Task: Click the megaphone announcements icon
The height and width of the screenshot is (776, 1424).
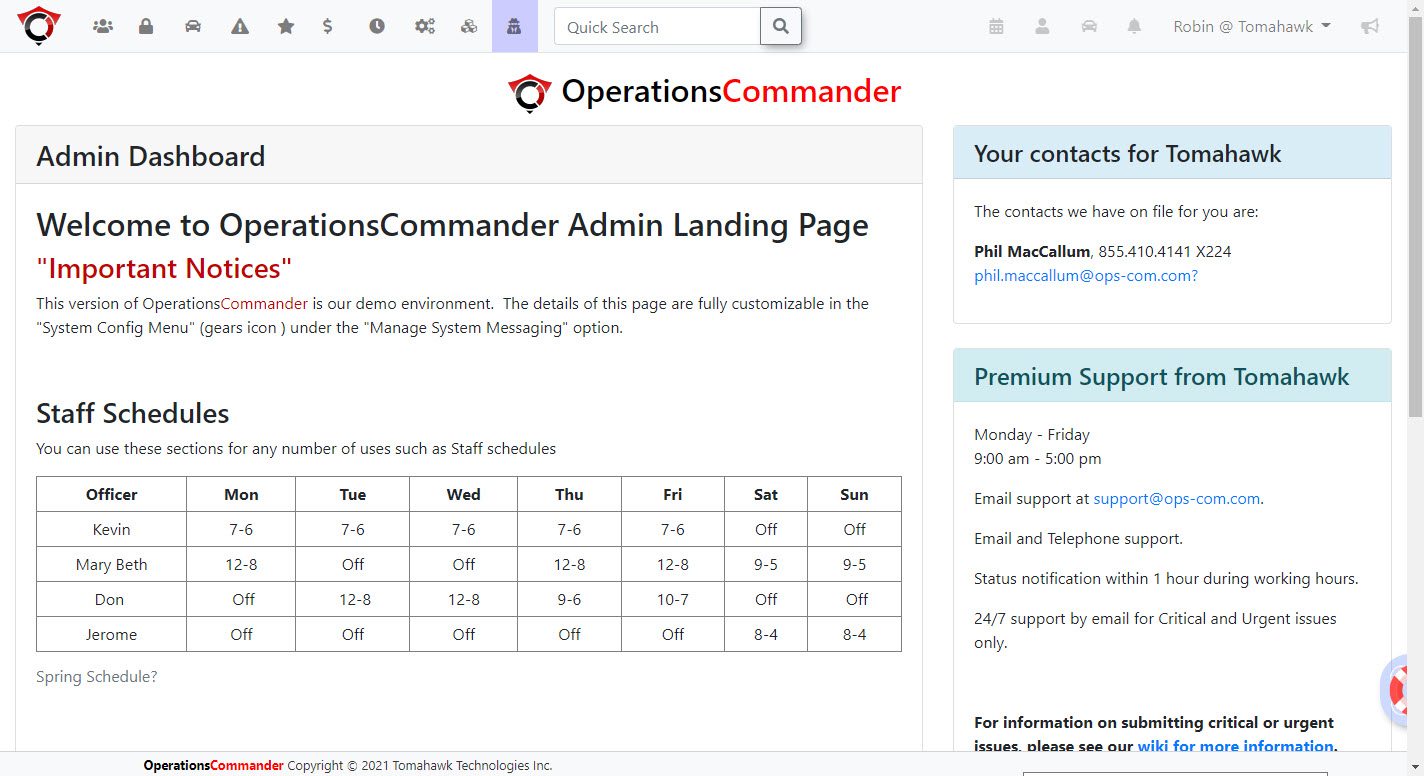Action: [x=1369, y=26]
